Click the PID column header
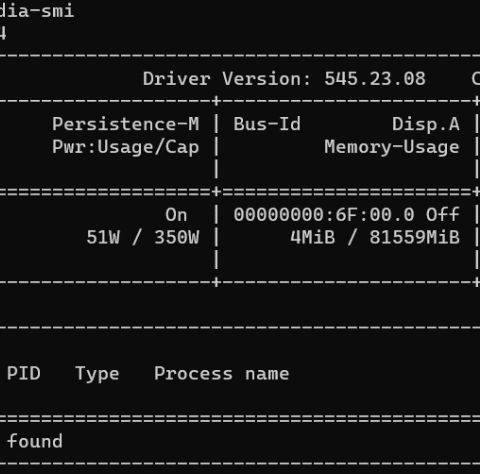The height and width of the screenshot is (474, 480). coord(24,373)
